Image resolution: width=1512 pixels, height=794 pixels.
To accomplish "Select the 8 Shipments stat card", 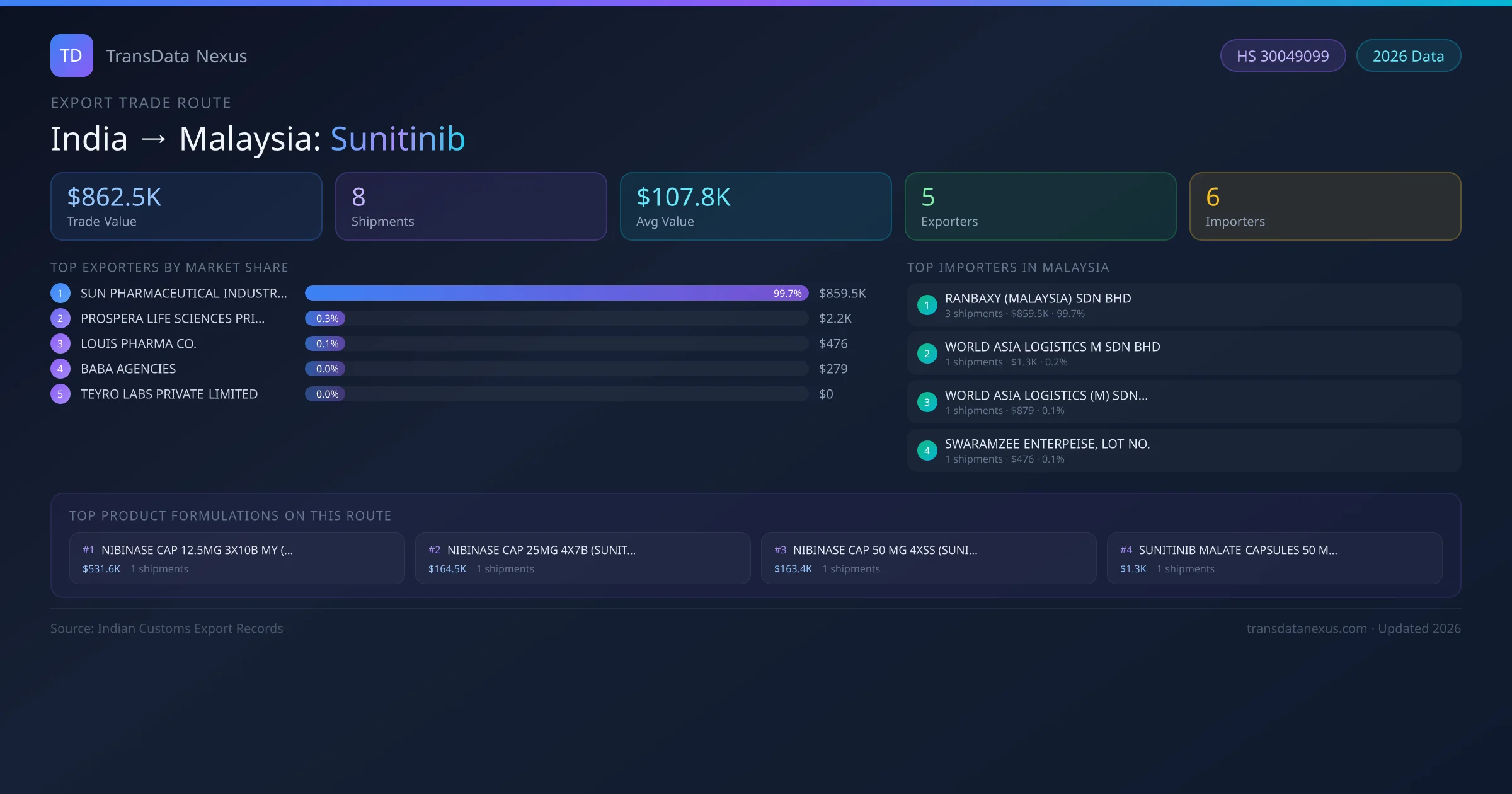I will pos(471,207).
